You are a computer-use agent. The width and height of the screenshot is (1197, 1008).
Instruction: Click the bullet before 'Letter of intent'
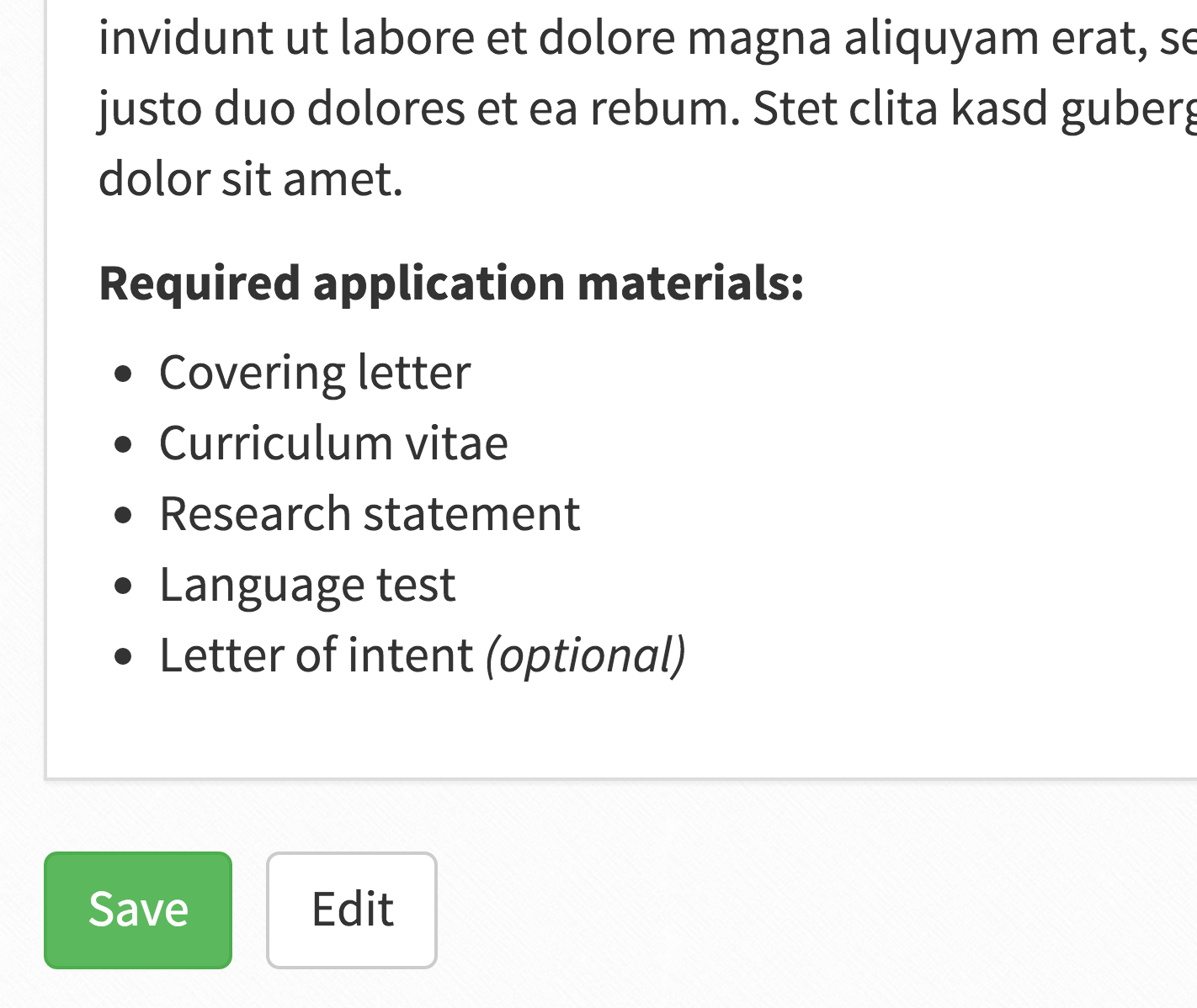(124, 656)
